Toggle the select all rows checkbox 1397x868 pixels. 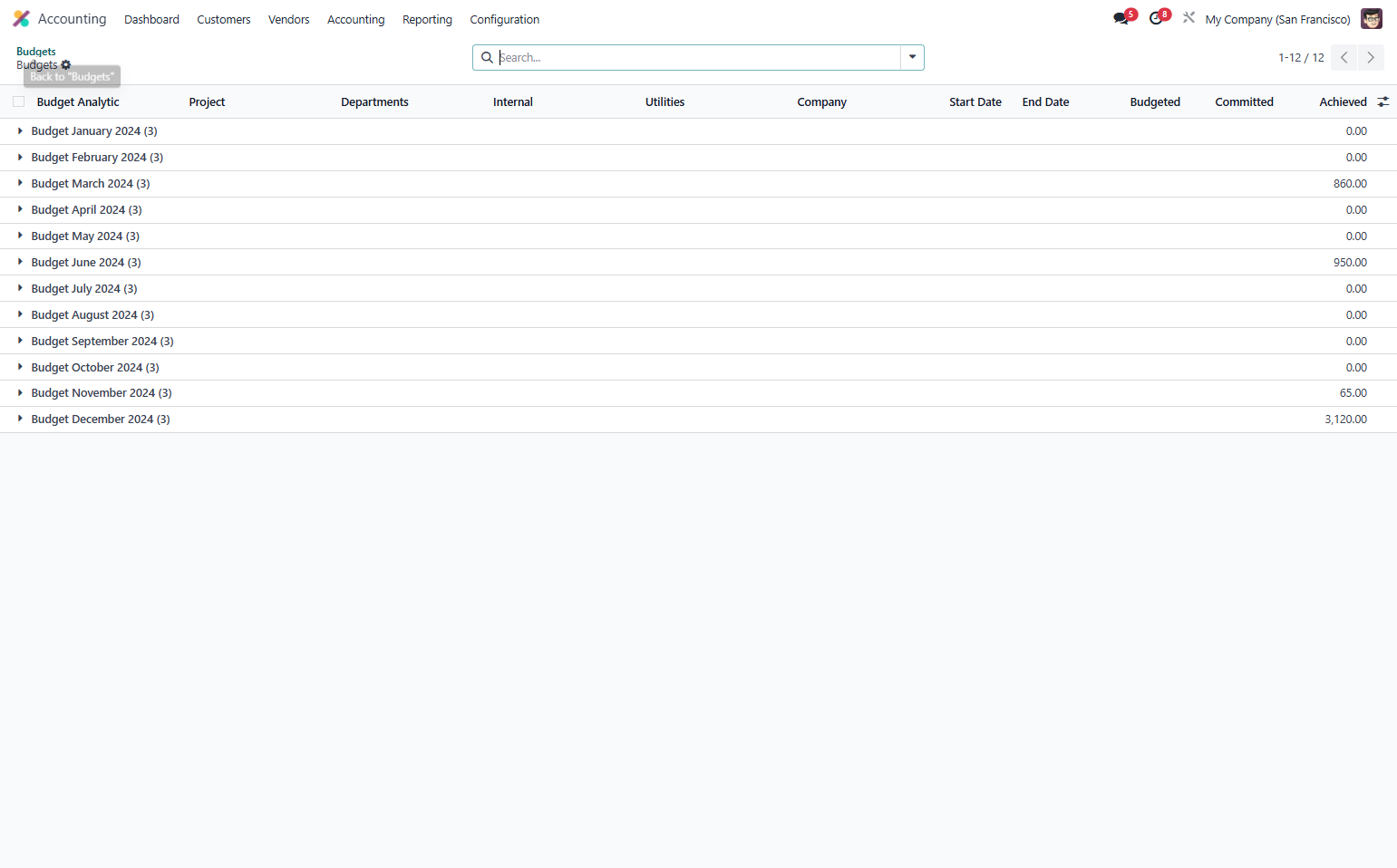point(18,101)
